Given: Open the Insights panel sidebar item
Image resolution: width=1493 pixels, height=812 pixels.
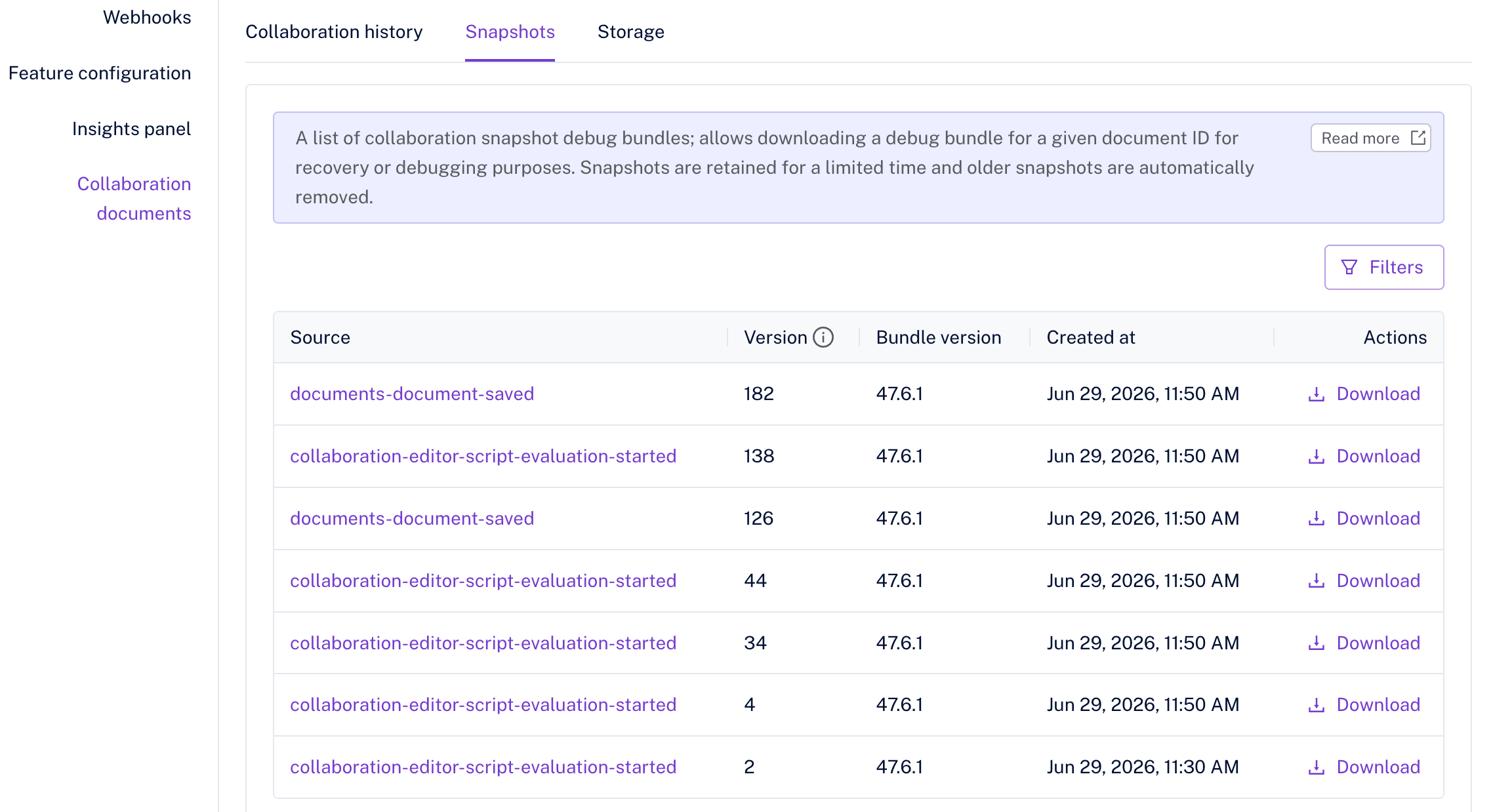Looking at the screenshot, I should pyautogui.click(x=131, y=129).
